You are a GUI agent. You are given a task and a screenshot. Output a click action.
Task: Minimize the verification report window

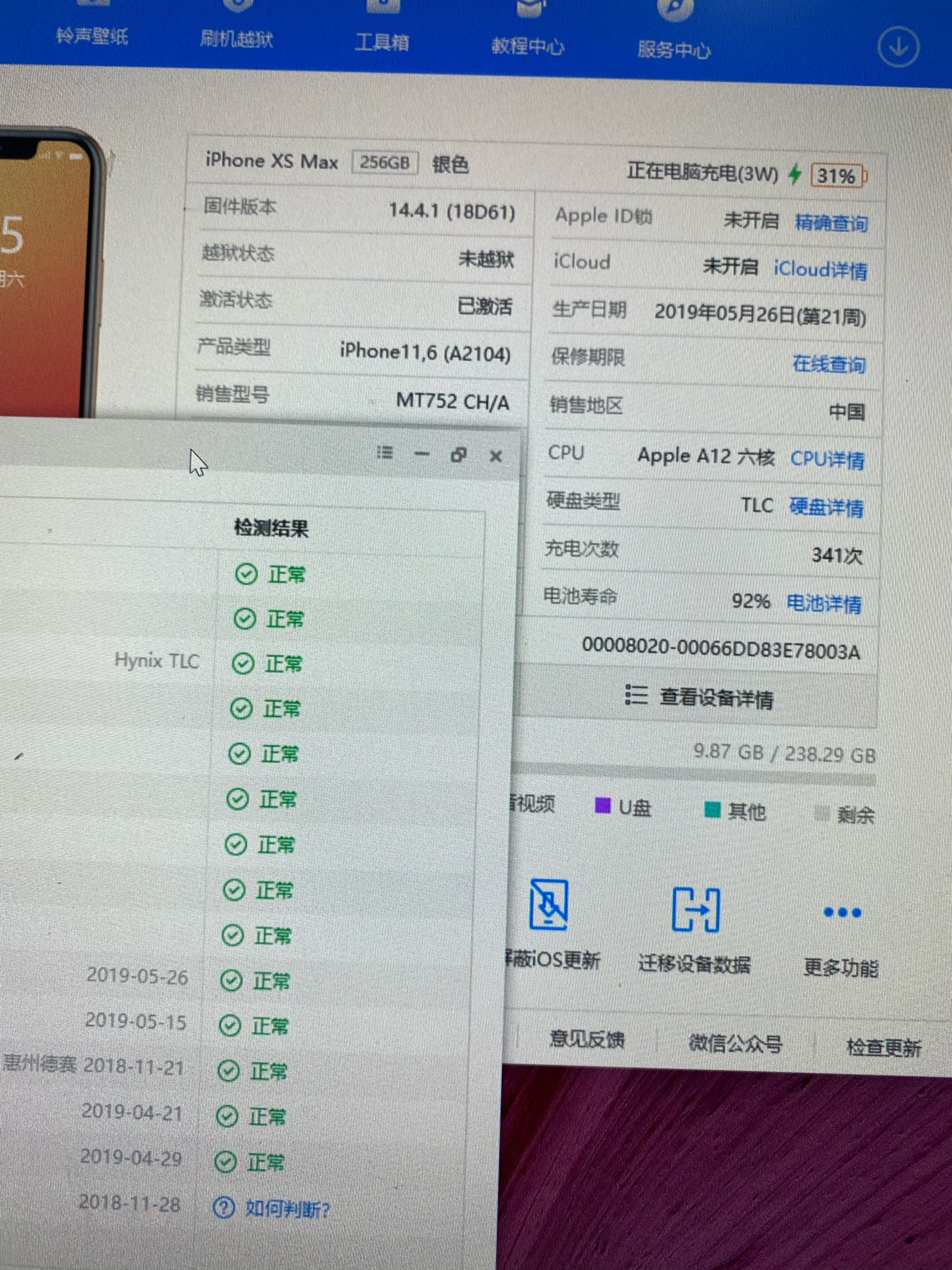pos(422,454)
